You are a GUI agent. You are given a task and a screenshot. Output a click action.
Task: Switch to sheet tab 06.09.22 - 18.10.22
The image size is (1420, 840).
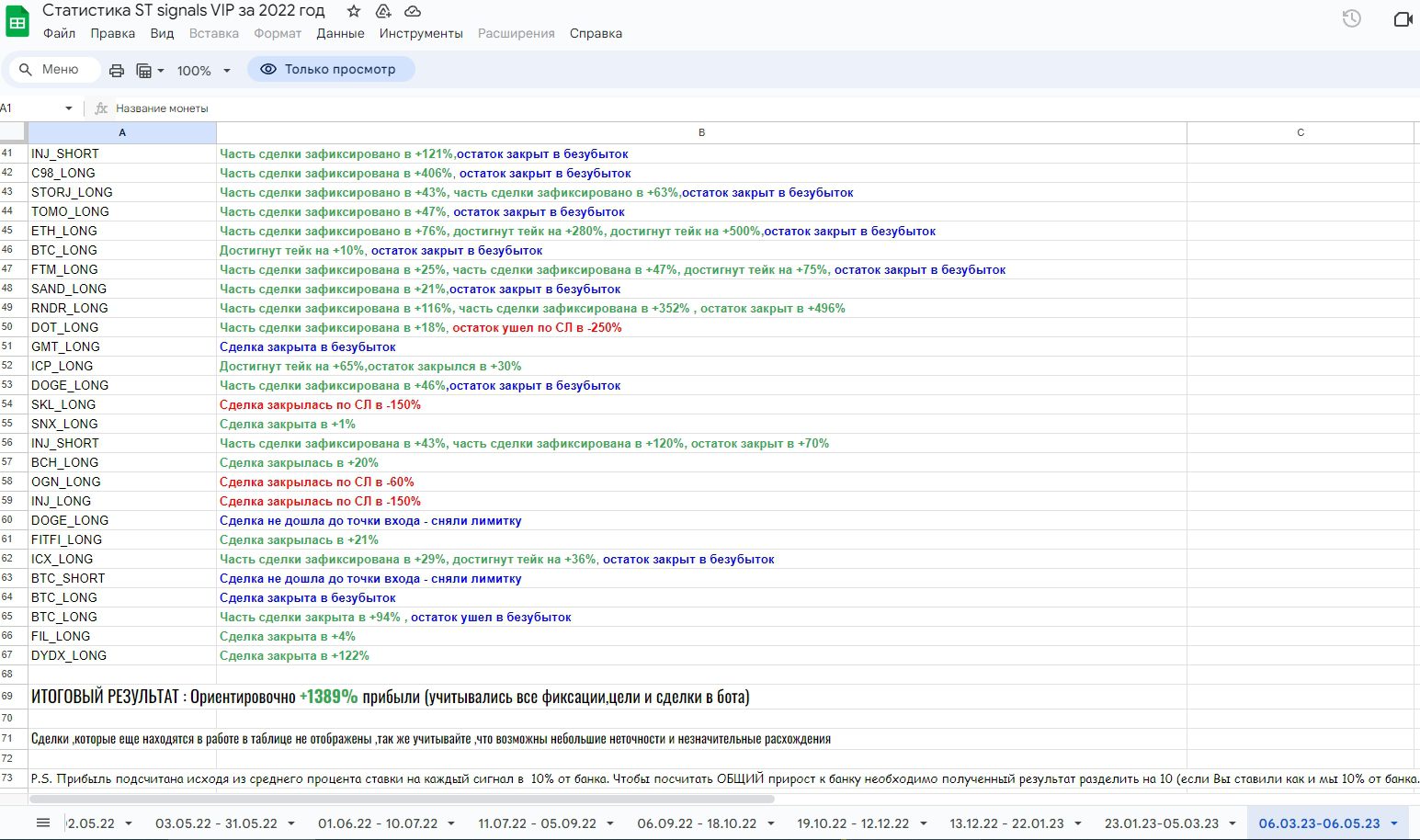click(697, 823)
